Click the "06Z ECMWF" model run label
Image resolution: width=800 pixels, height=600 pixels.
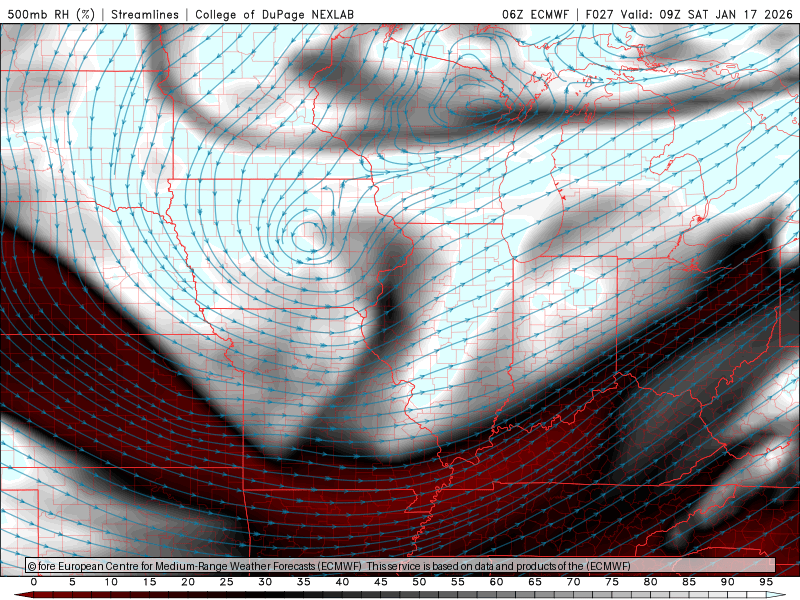(535, 14)
